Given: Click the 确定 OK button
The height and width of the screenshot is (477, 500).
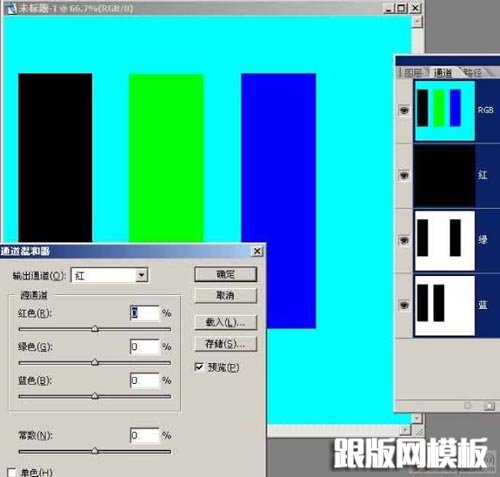Looking at the screenshot, I should coord(226,274).
